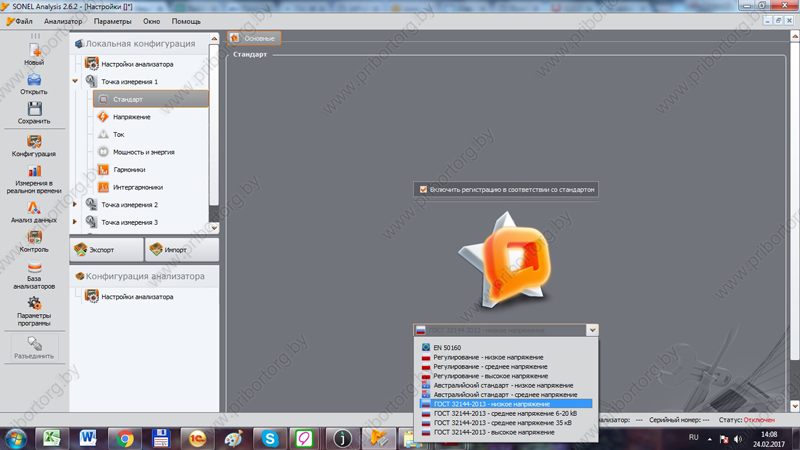Open the Анализатор menu
800x450 pixels.
pos(63,21)
